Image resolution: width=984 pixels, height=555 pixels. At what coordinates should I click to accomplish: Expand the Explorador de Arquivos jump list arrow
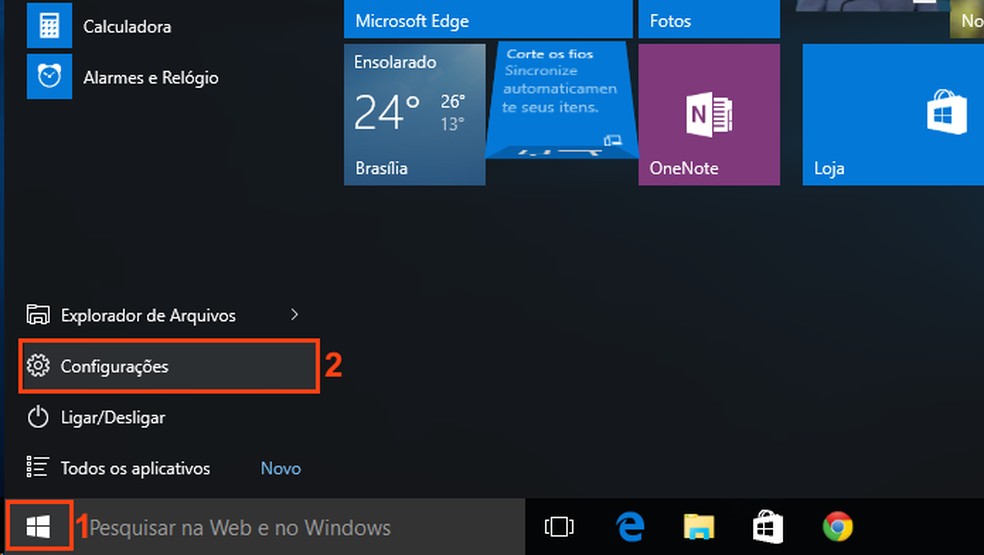click(x=294, y=315)
